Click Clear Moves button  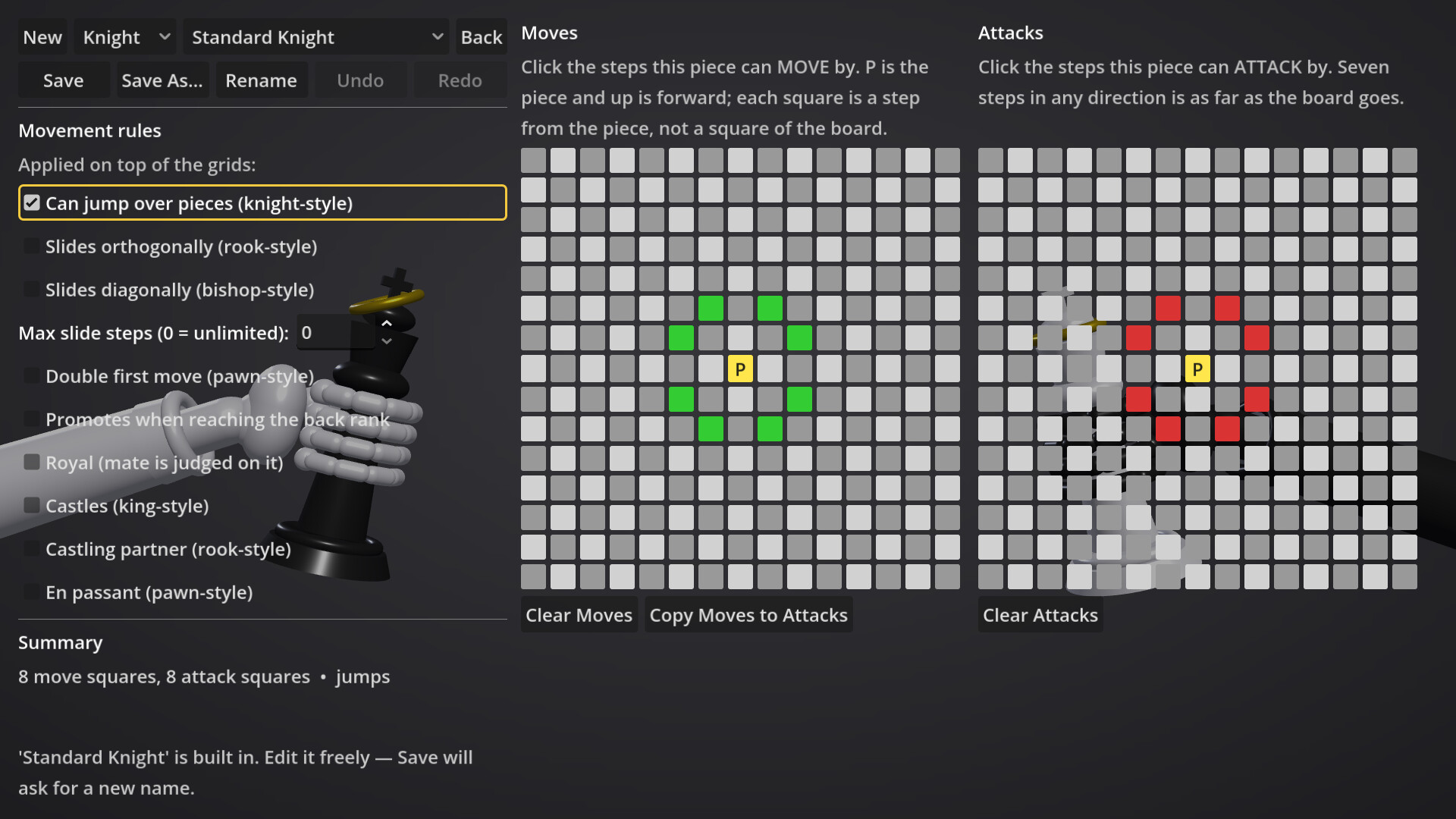click(579, 615)
